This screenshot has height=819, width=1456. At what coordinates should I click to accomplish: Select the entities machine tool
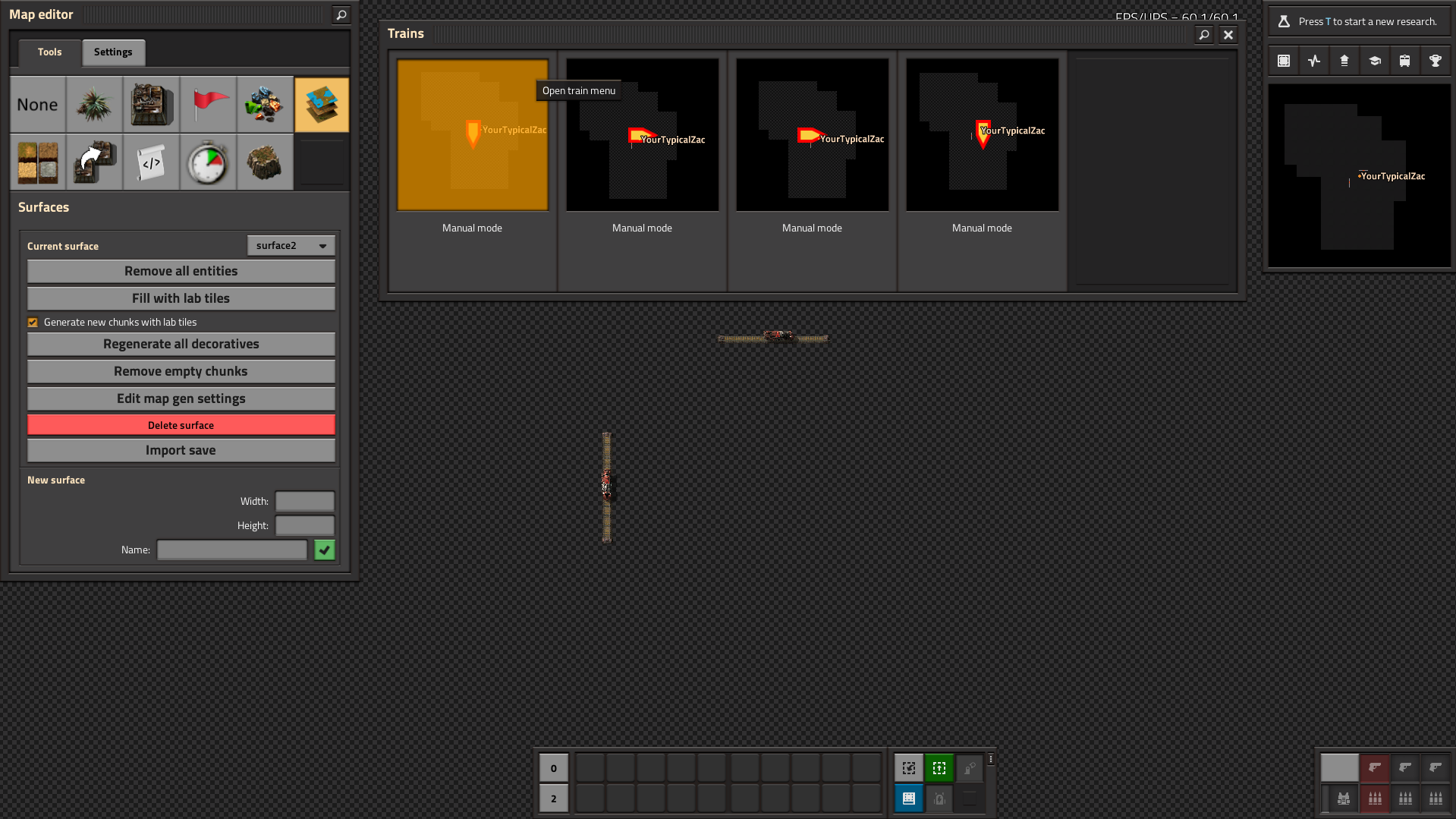tap(152, 105)
